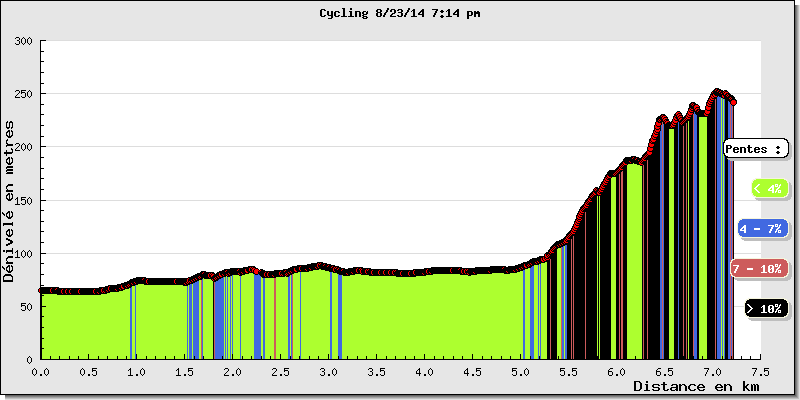Click the 150 value on the elevation axis

(25, 200)
